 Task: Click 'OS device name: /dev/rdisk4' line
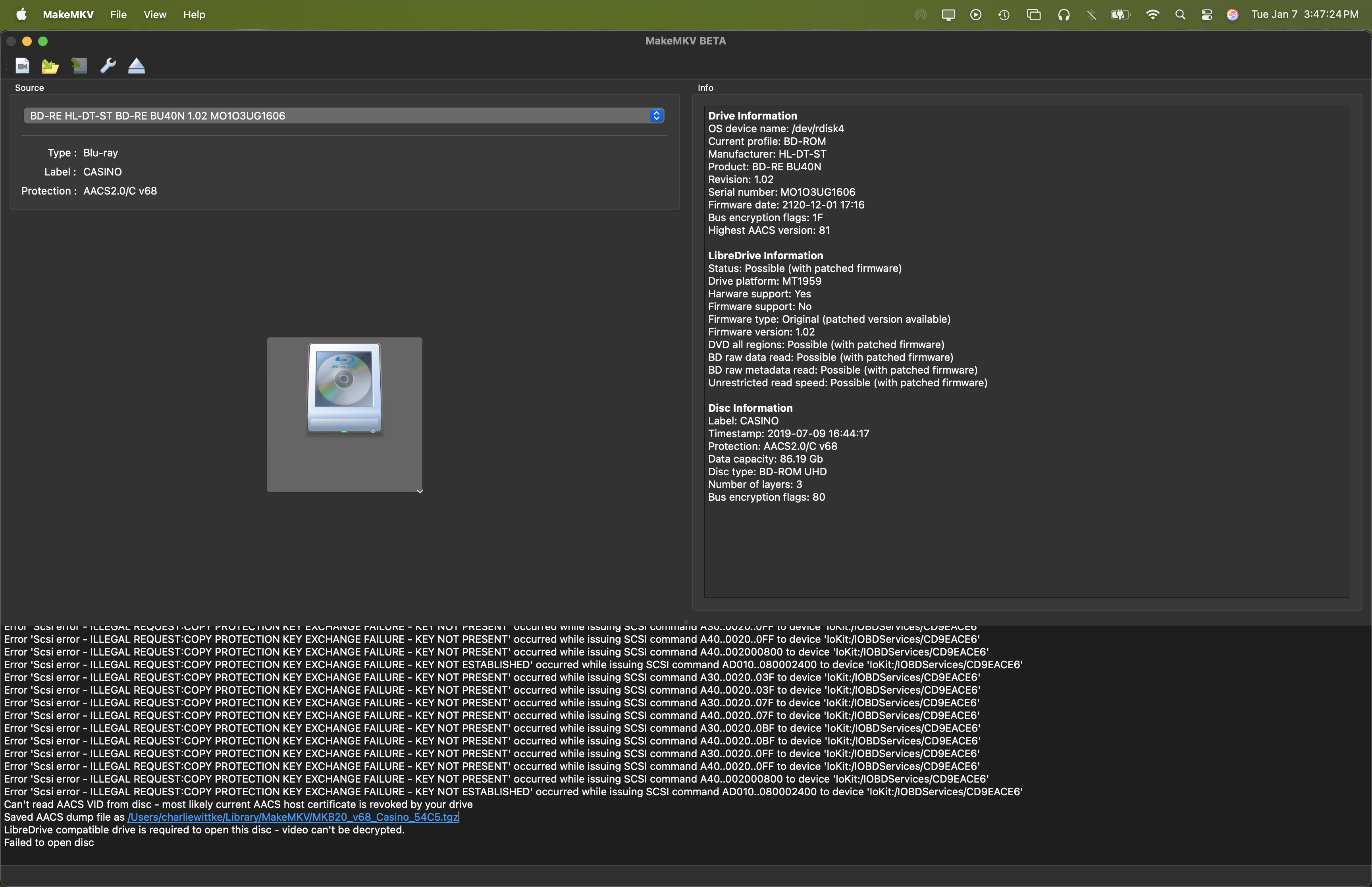[776, 128]
